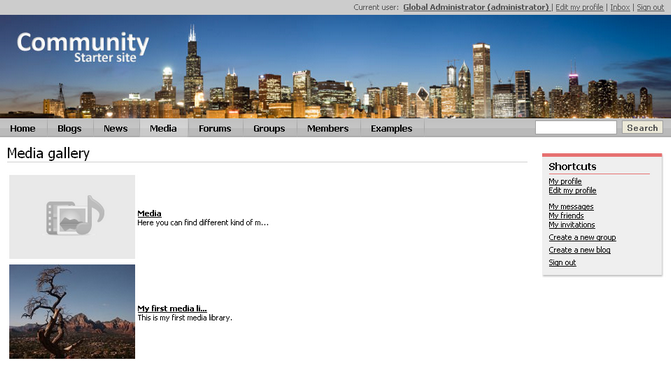The width and height of the screenshot is (671, 373).
Task: Open the Groups tab
Action: click(269, 128)
